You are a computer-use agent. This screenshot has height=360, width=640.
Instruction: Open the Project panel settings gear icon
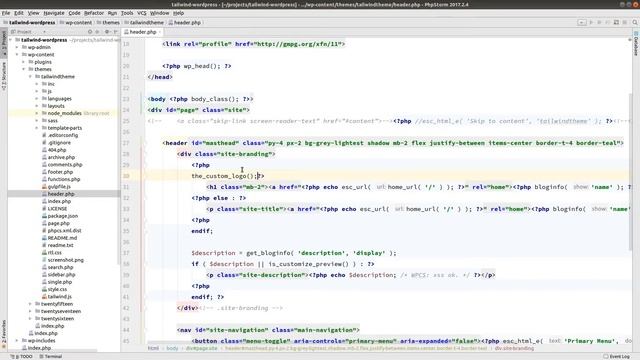pos(107,31)
